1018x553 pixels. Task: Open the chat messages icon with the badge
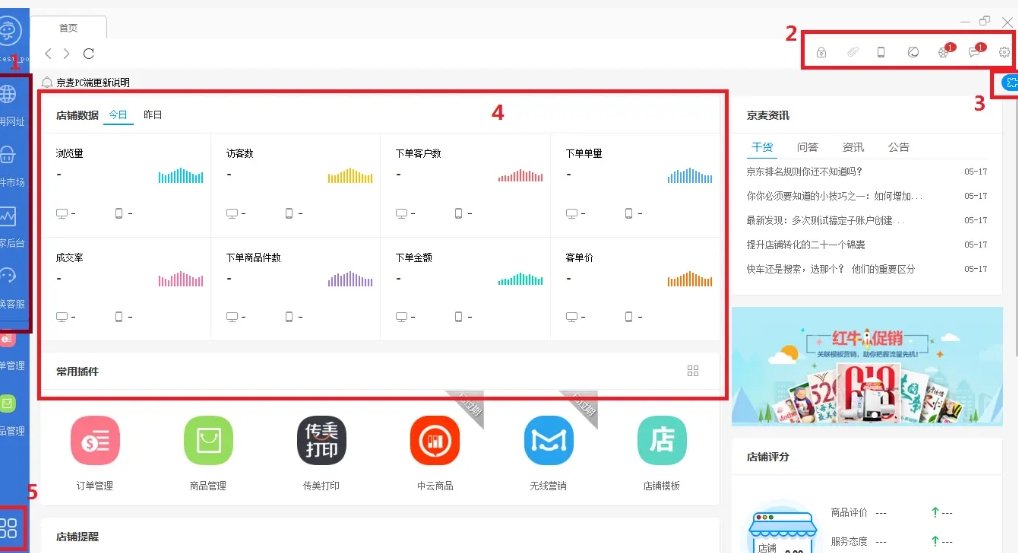tap(975, 52)
